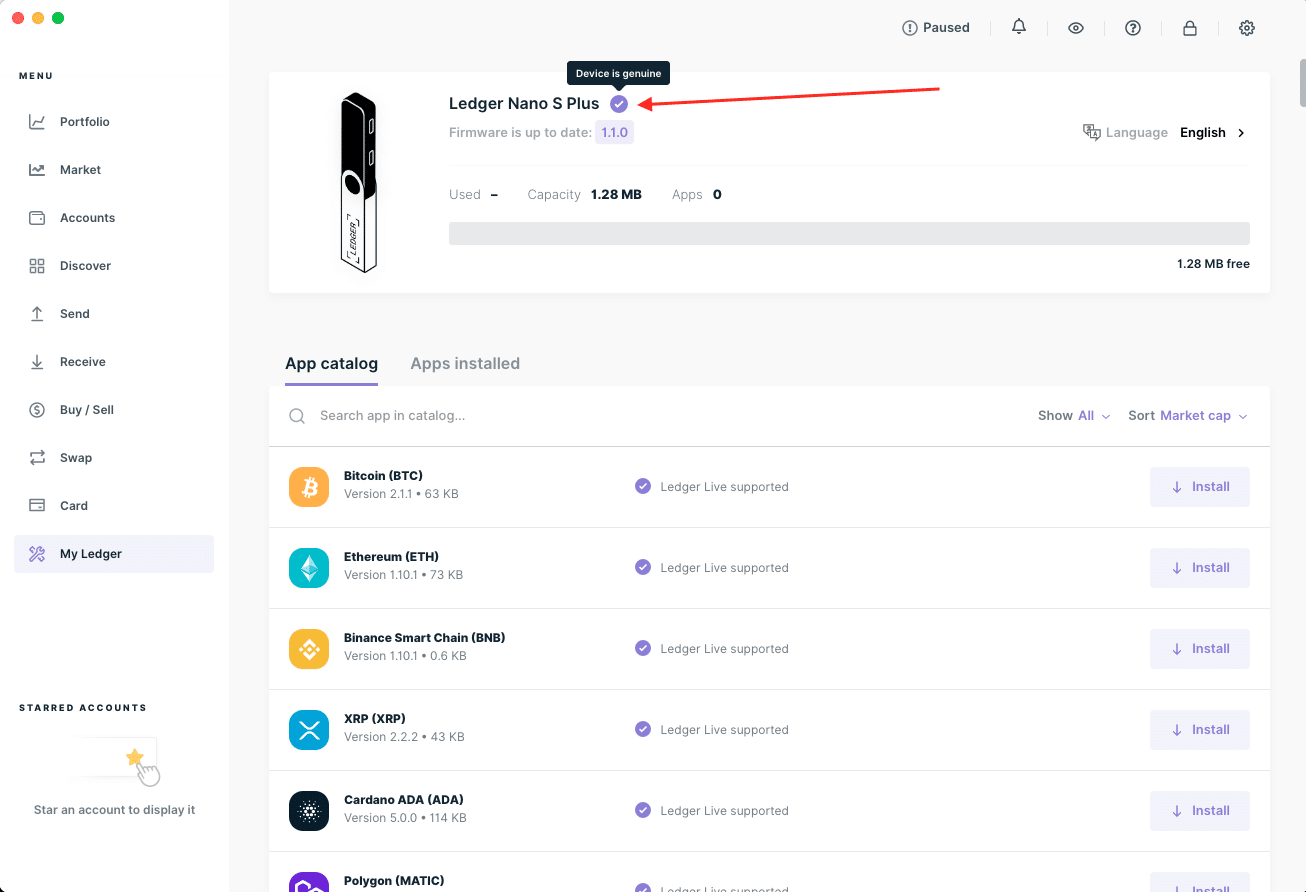Click Cardano Version 5.0.0 • 114 KB text
Screen dimensions: 1306x892
click(x=405, y=818)
